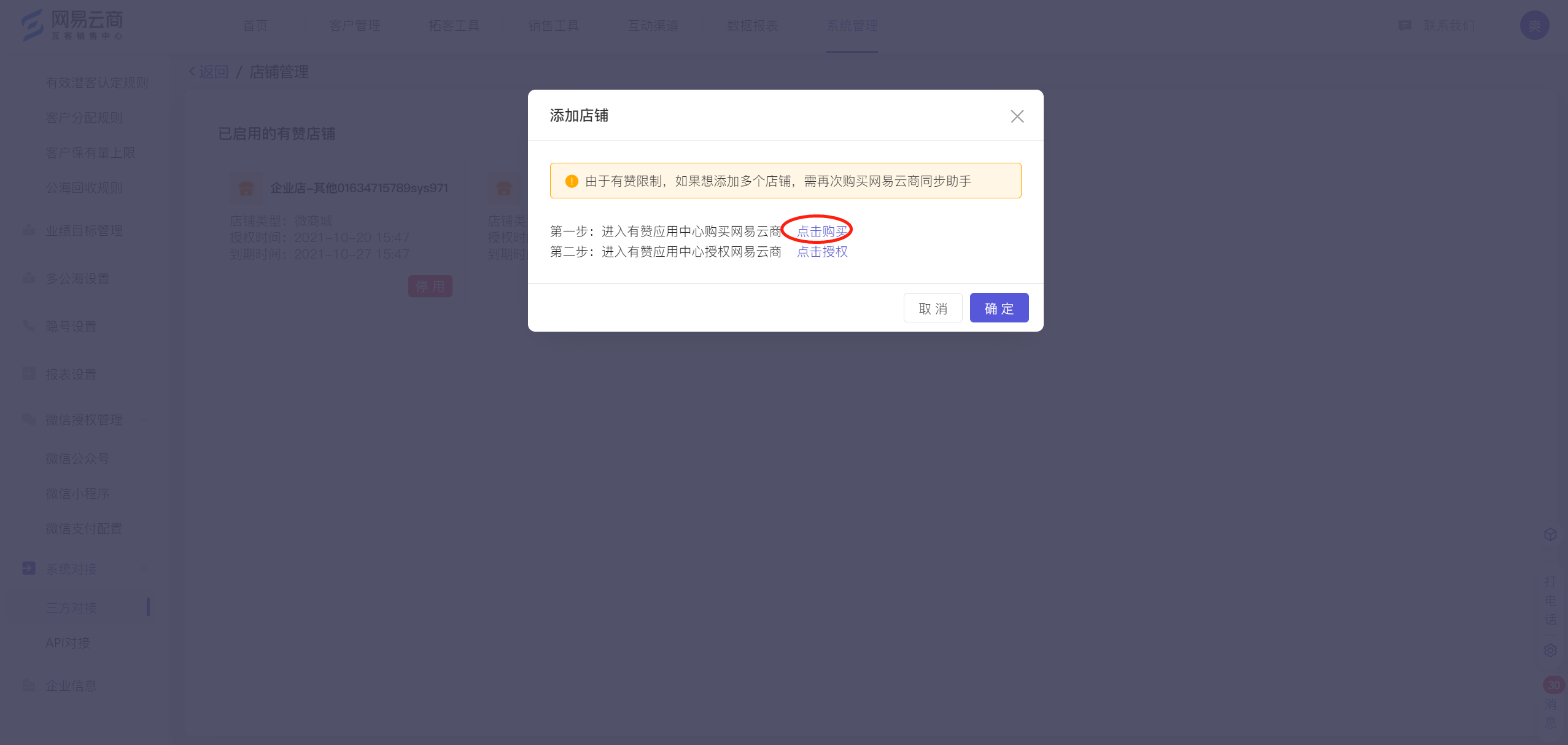Collapse the 系统对接 submenu arrow
The image size is (1568, 745).
(x=144, y=569)
